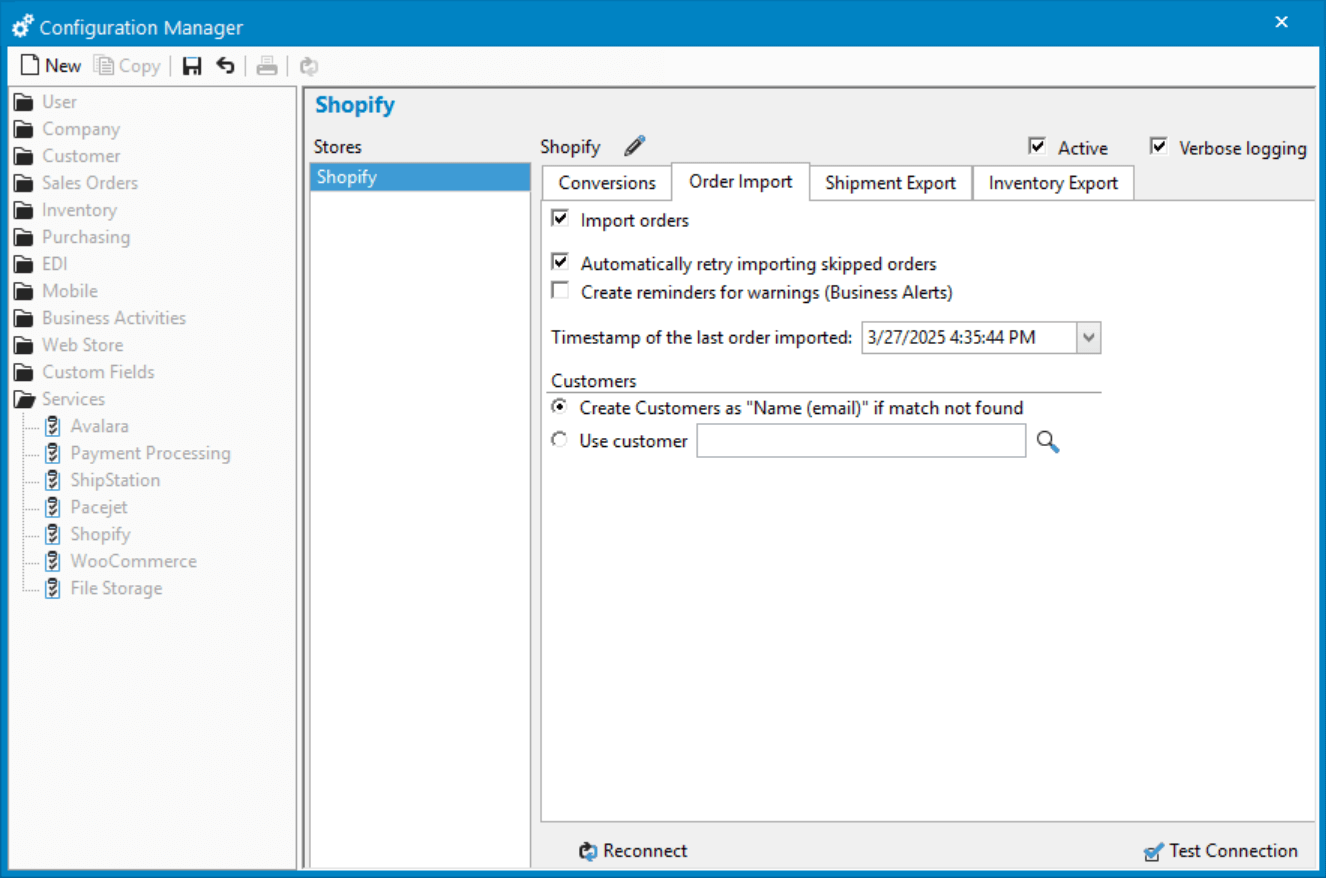This screenshot has width=1326, height=878.
Task: Click the Company folder icon
Action: click(x=24, y=129)
